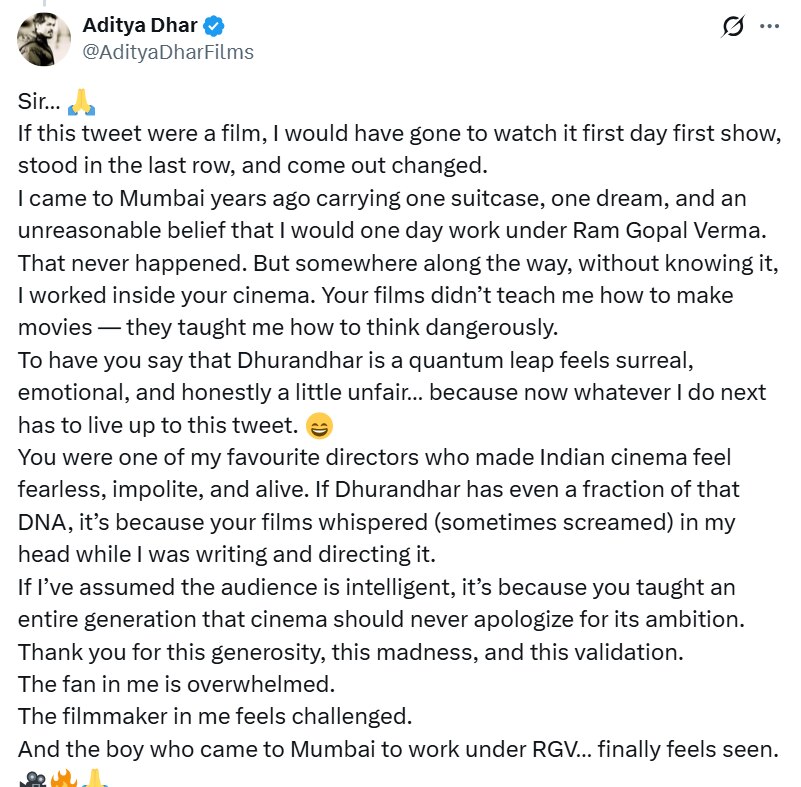Click the words "That never happened."
Viewport: 801px width, 787px height.
pyautogui.click(x=116, y=264)
